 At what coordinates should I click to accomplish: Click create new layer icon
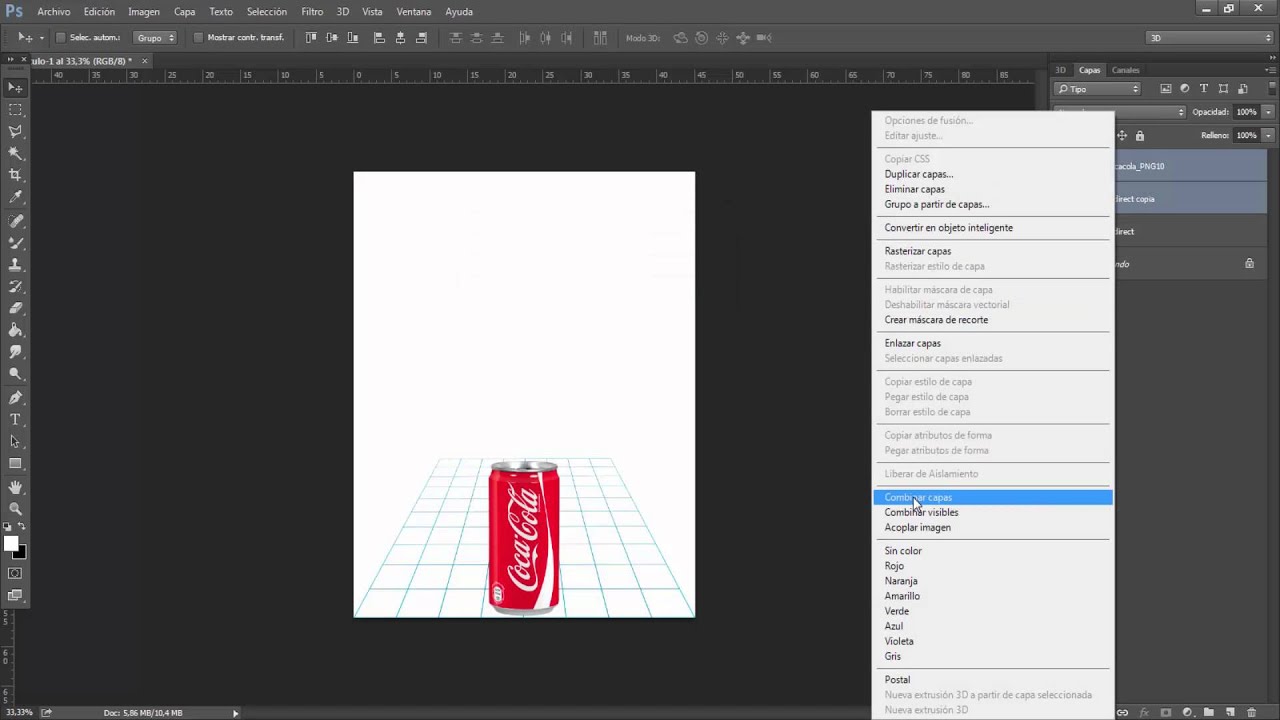[1230, 712]
